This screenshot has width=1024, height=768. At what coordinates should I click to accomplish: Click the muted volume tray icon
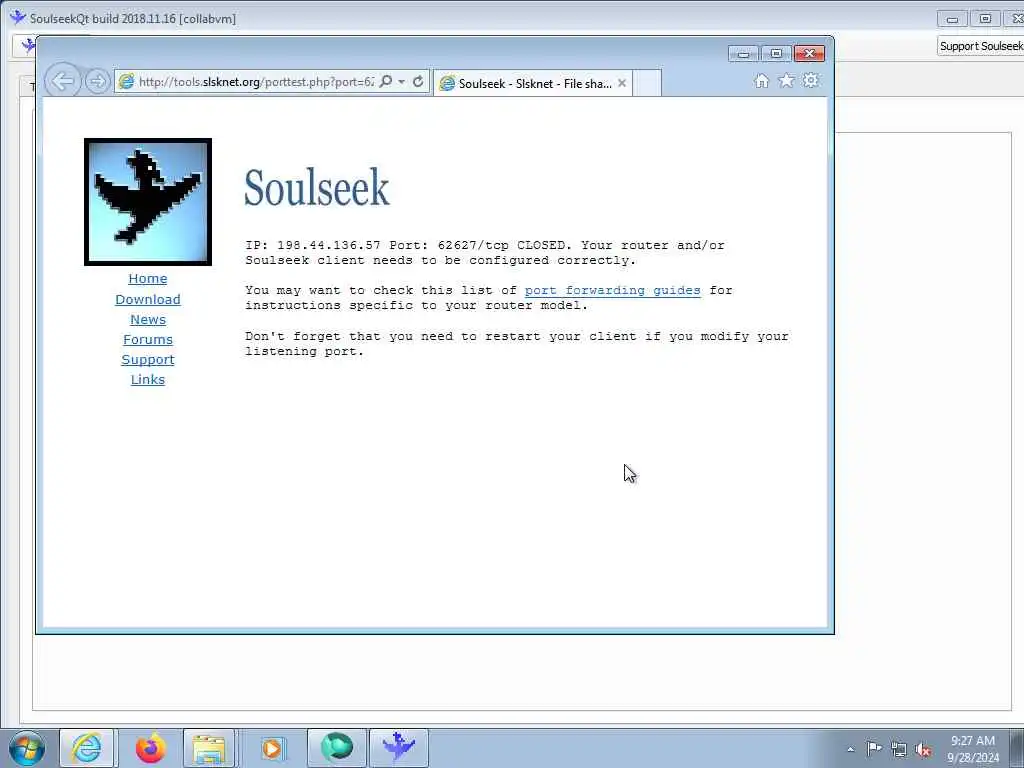coord(923,750)
